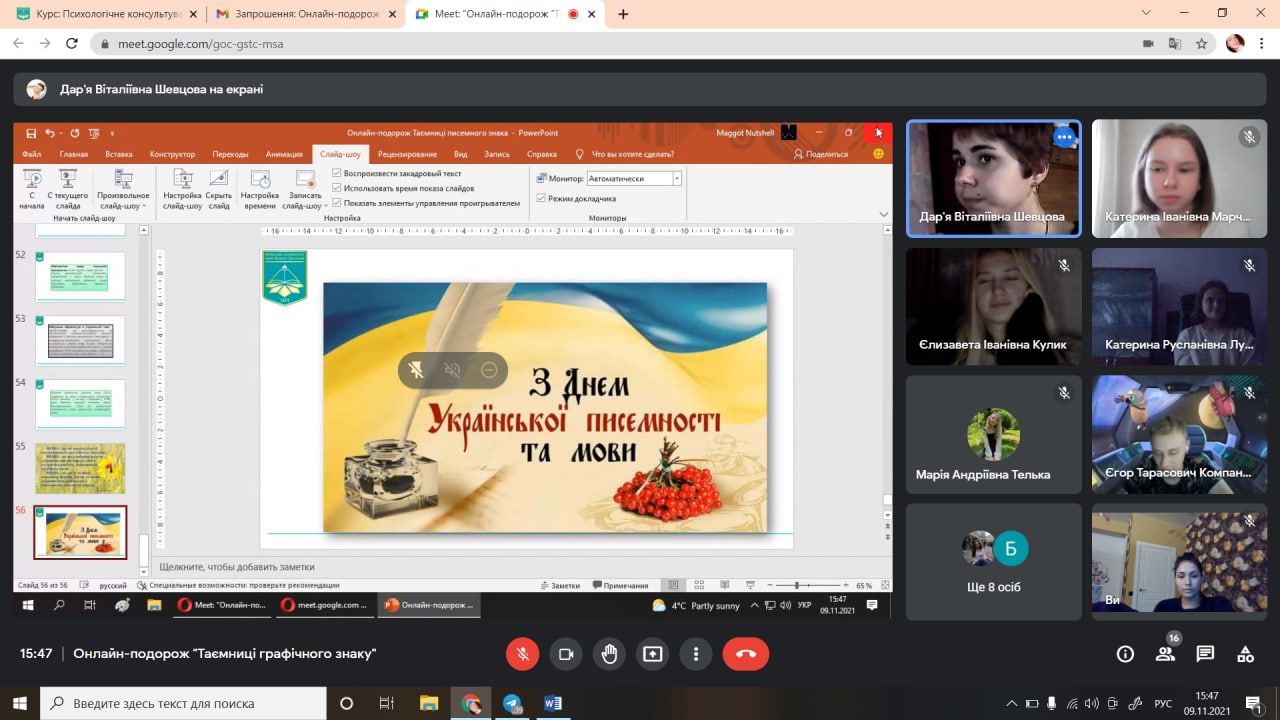
Task: Click the Present now screen-share icon
Action: click(x=653, y=654)
